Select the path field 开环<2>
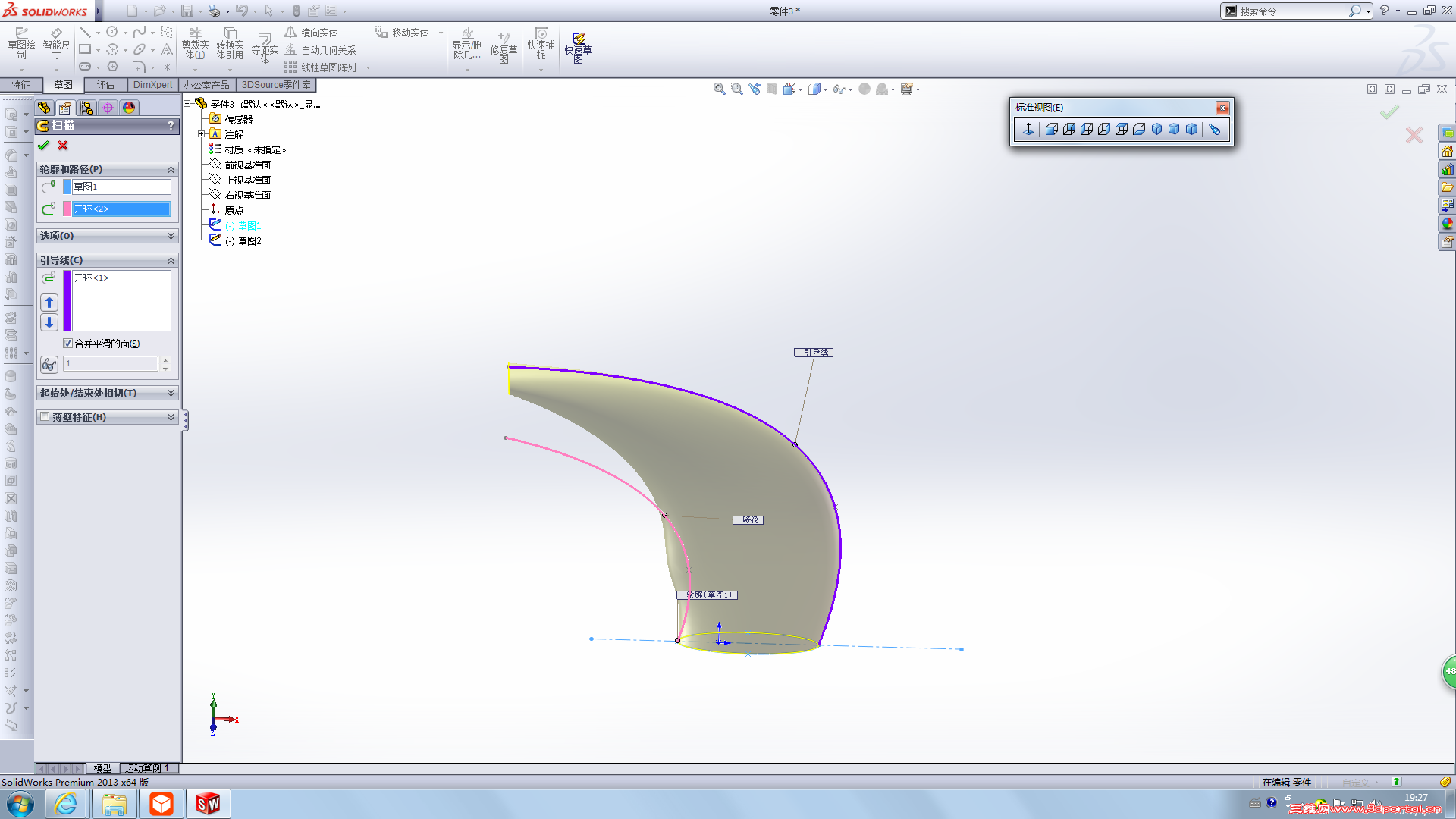 121,209
